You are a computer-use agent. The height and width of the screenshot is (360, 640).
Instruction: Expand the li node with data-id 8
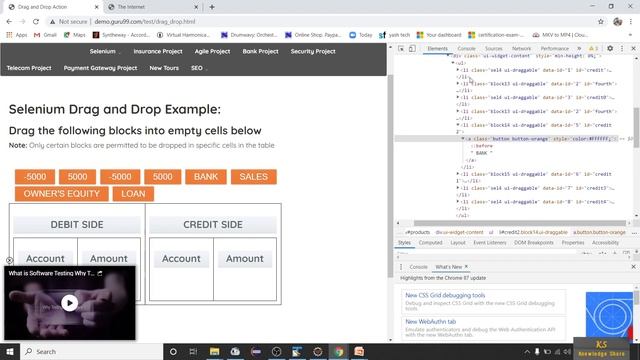click(458, 202)
